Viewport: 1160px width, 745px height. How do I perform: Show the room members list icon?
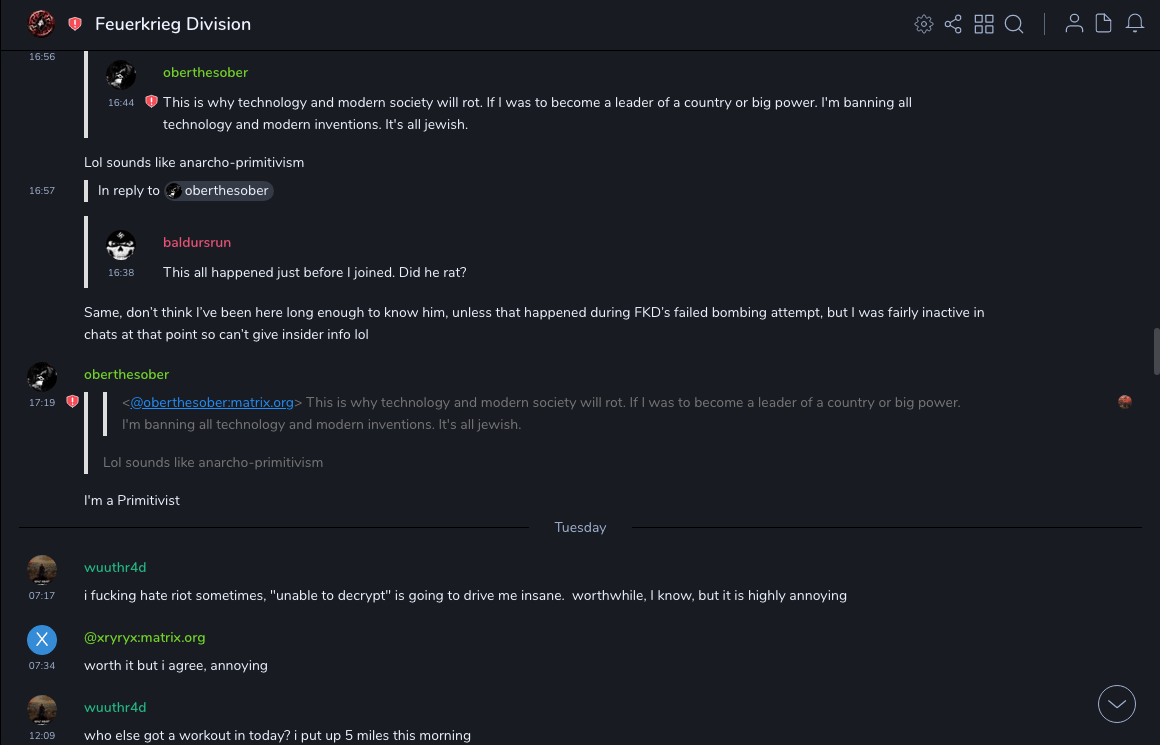click(1074, 24)
